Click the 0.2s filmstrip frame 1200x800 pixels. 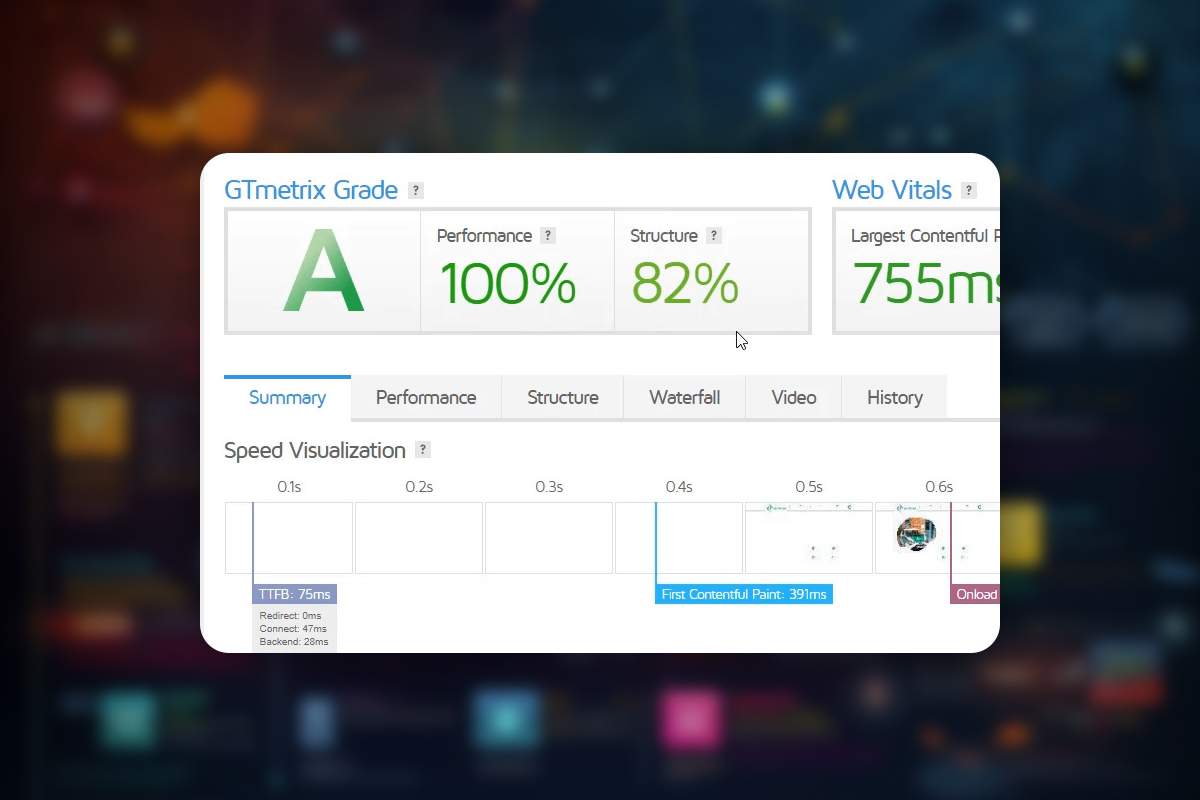419,538
